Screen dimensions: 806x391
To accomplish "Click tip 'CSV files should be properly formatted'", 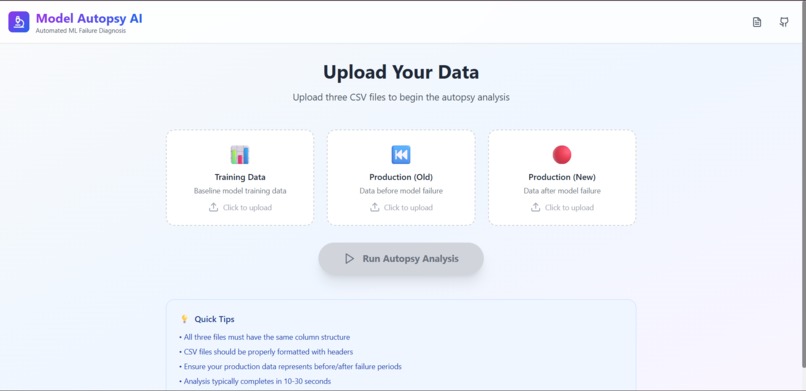I will point(266,352).
